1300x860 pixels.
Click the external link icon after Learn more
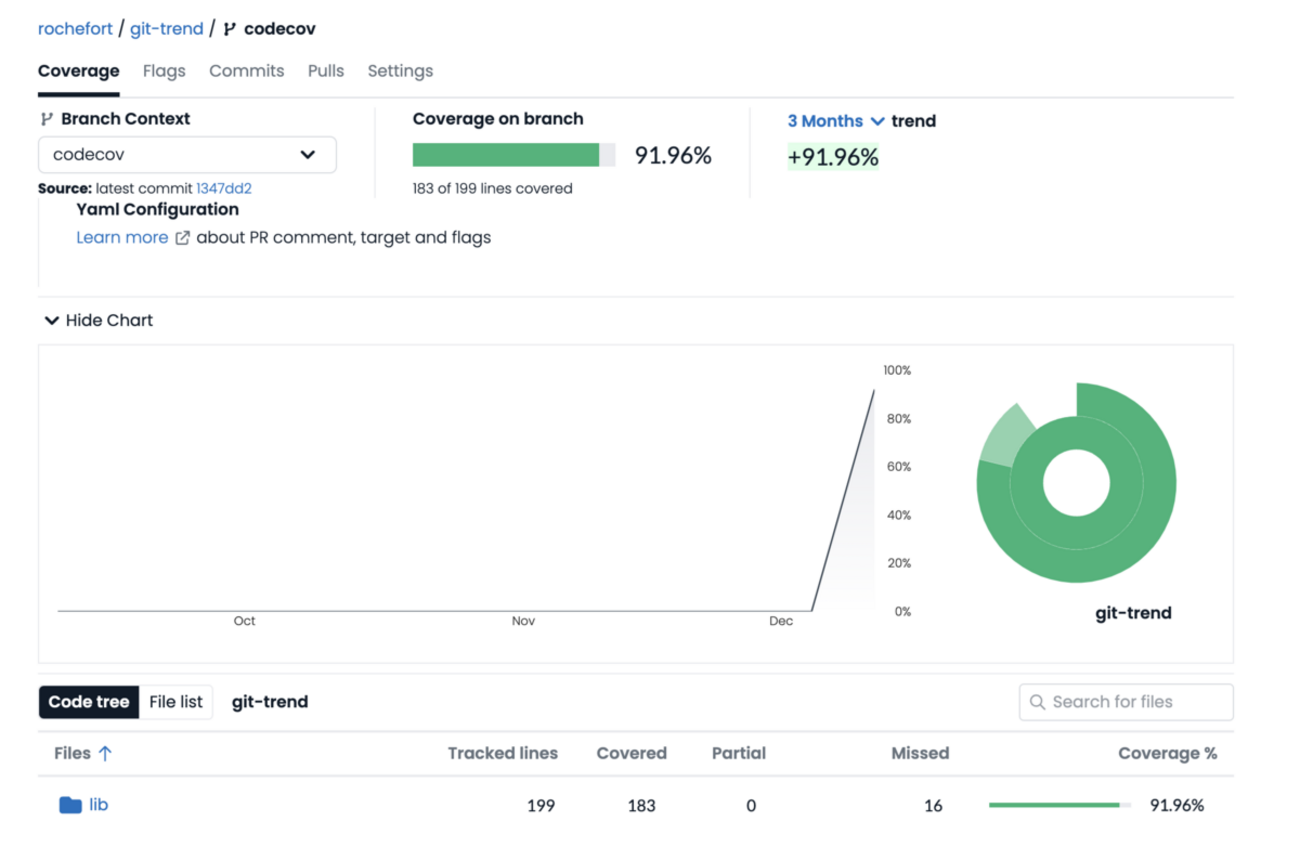point(182,238)
